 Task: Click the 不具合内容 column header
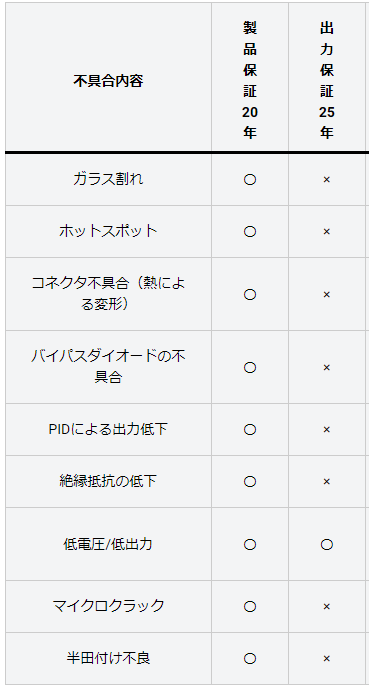click(108, 81)
